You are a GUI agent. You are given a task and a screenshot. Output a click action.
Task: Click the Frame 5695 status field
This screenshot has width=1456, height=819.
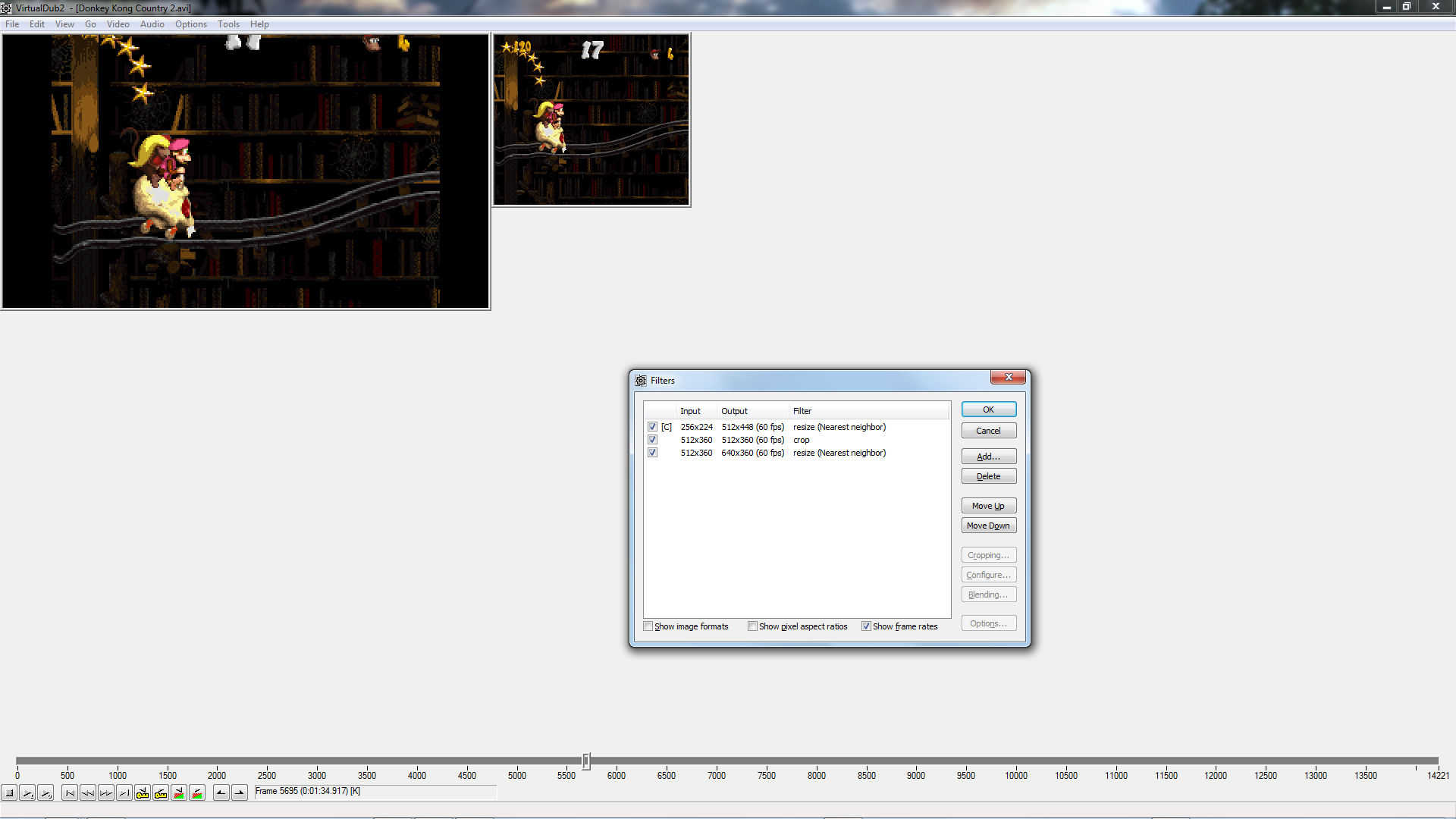point(375,791)
